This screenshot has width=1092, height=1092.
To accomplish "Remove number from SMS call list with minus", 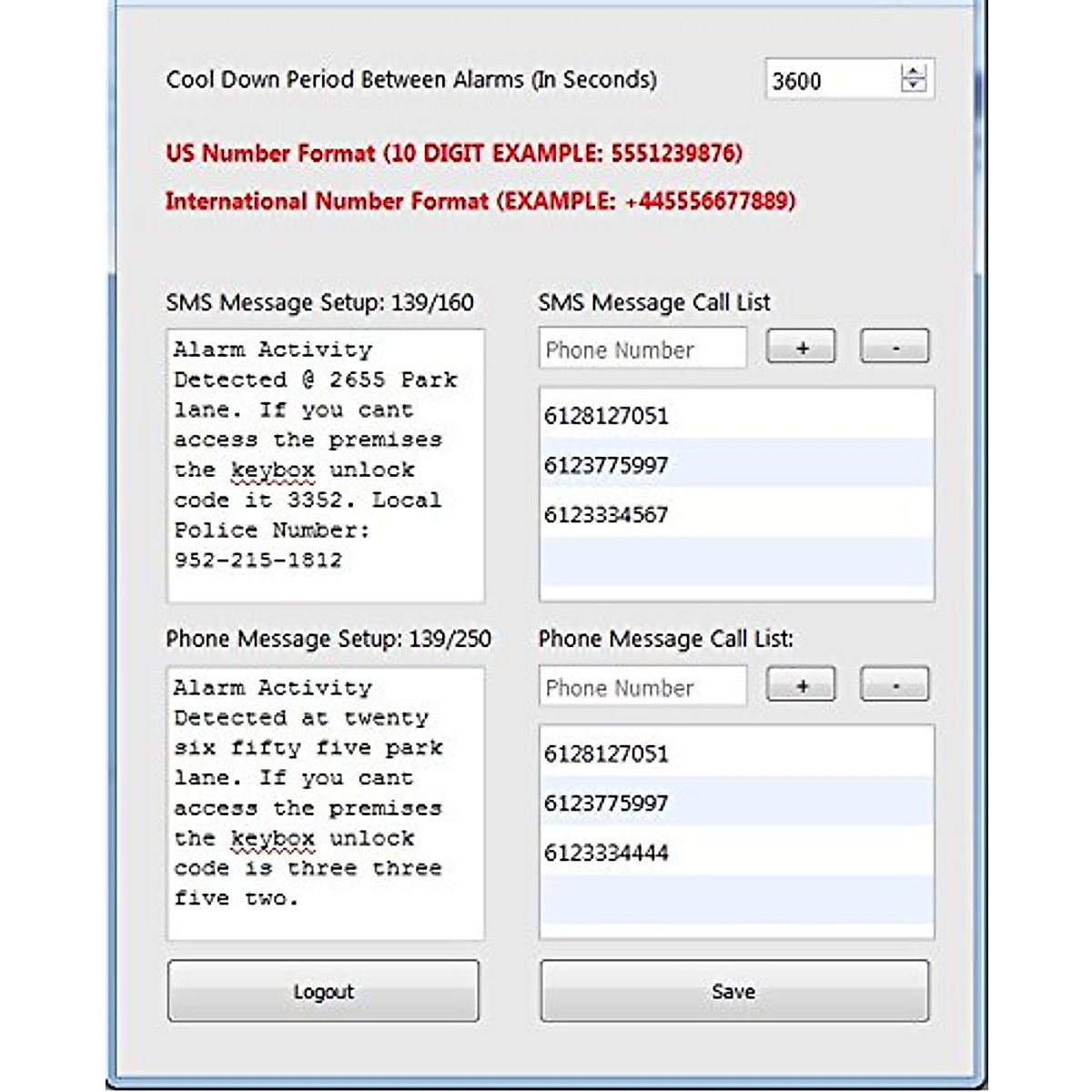I will tap(895, 348).
